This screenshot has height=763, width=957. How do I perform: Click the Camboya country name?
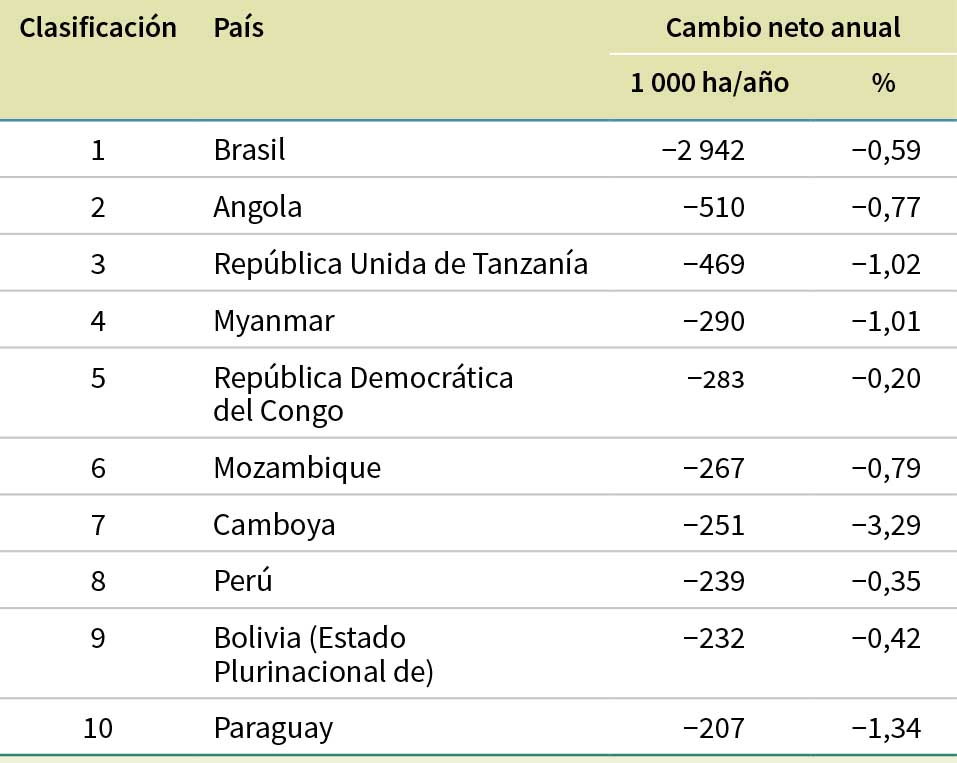tap(274, 525)
